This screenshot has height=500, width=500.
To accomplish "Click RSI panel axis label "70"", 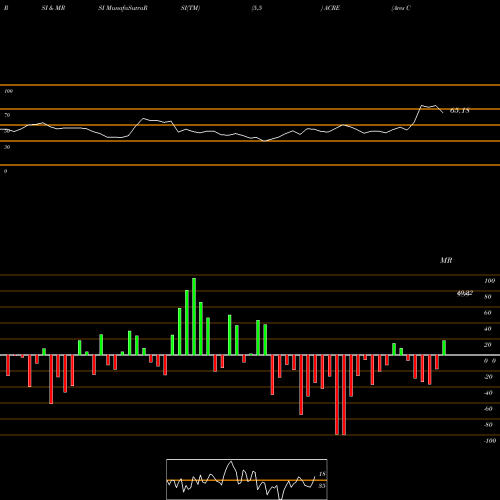I will pyautogui.click(x=7, y=115).
